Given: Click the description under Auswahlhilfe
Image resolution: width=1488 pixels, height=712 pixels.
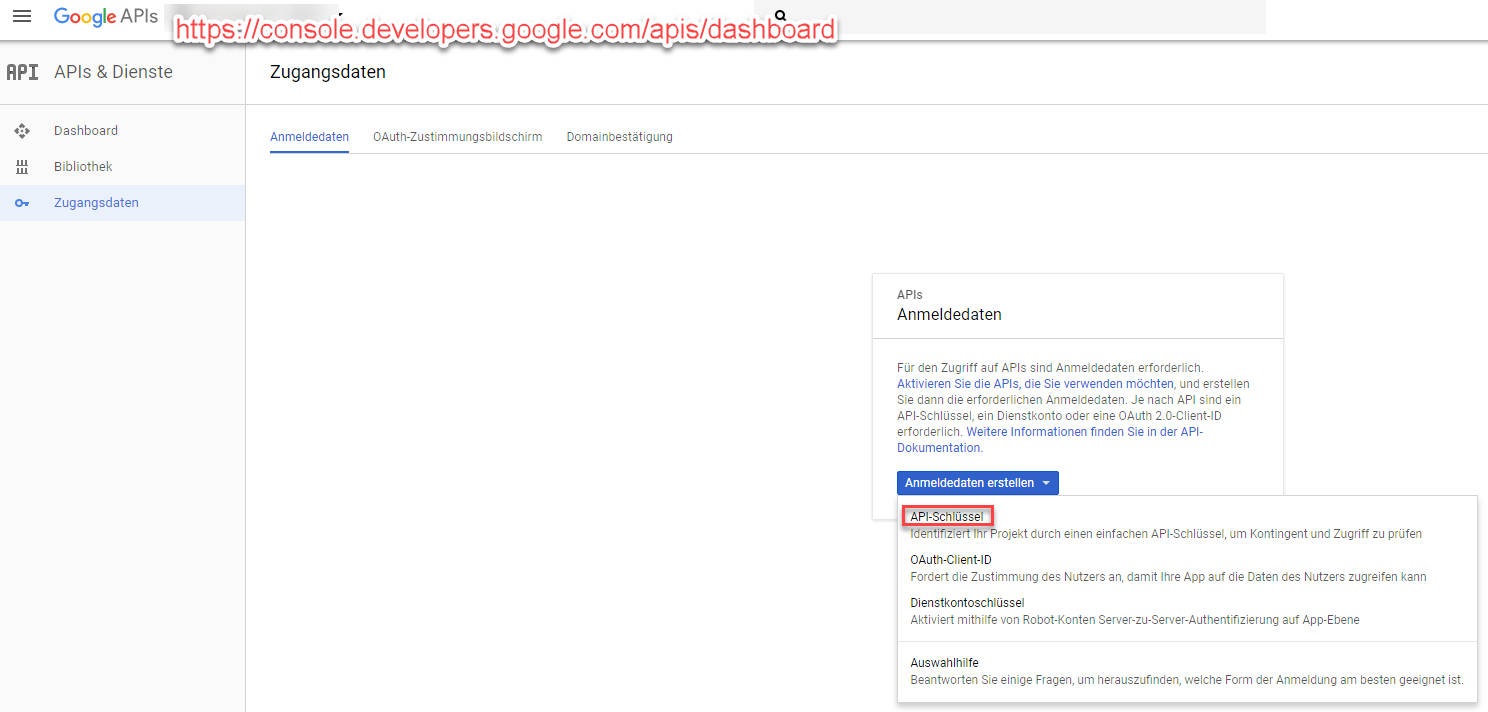Looking at the screenshot, I should point(1187,680).
